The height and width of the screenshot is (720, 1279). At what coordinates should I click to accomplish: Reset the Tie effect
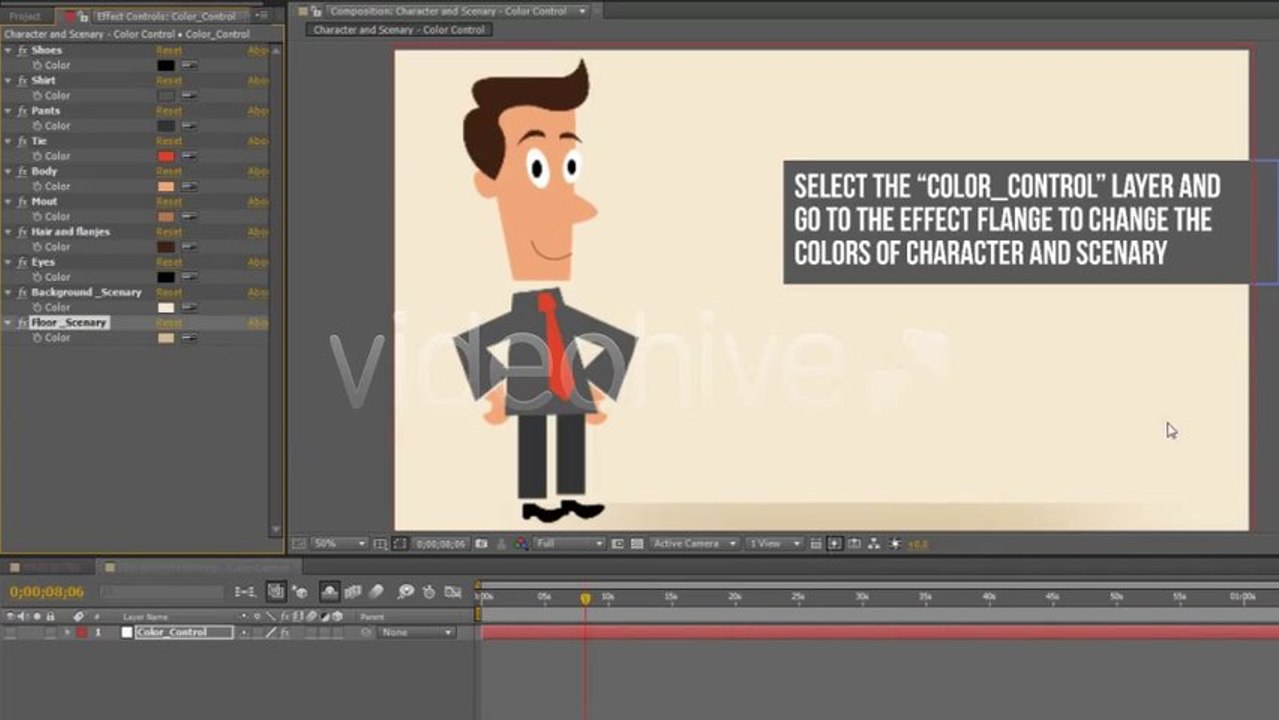point(169,141)
